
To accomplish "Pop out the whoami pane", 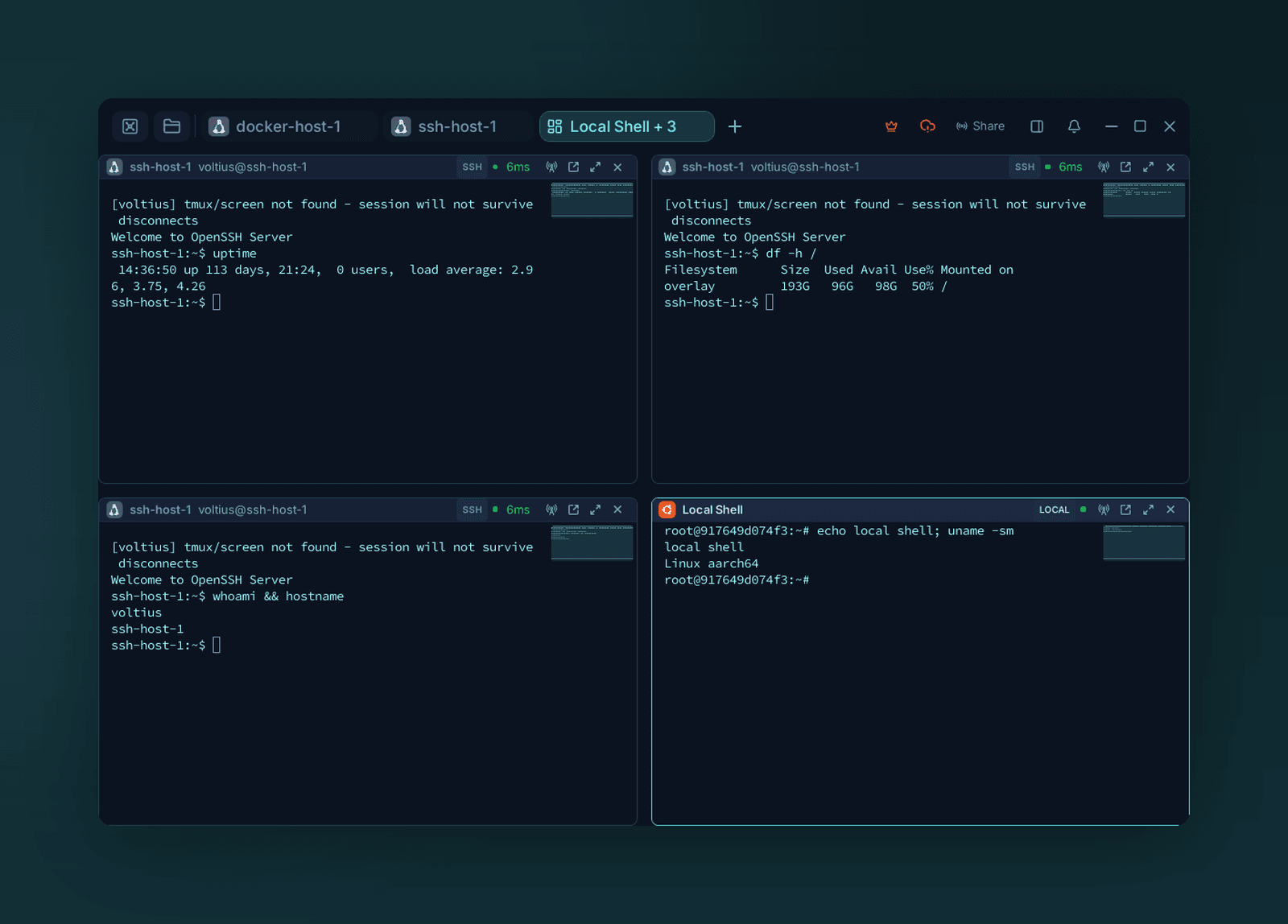I will 573,509.
